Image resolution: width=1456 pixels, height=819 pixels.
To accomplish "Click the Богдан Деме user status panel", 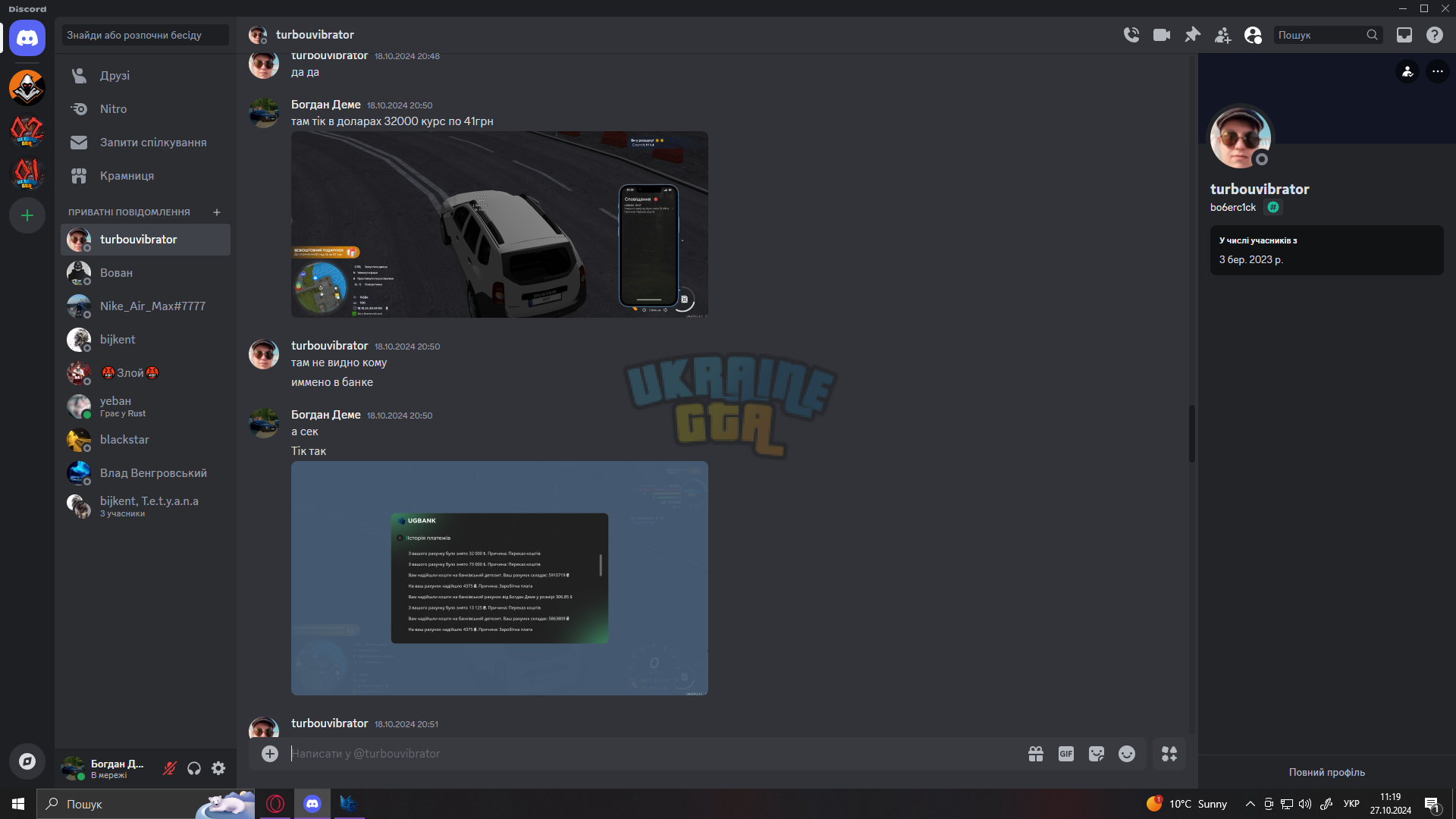I will click(x=108, y=768).
